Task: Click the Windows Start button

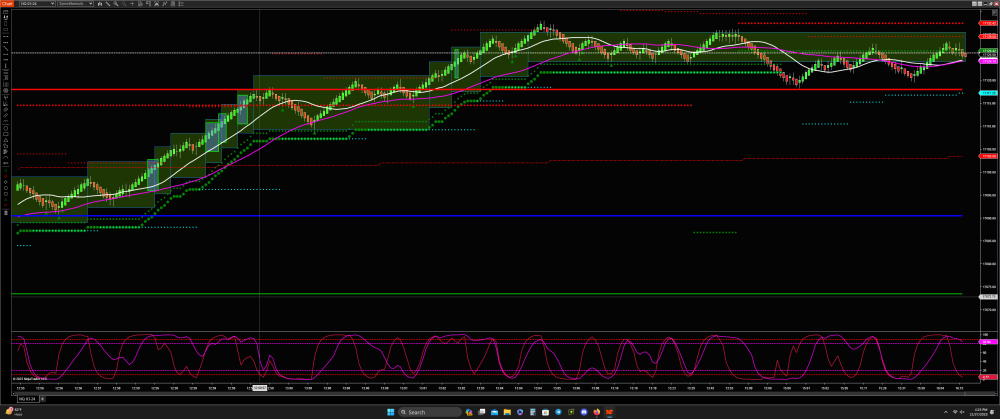Action: coord(390,411)
